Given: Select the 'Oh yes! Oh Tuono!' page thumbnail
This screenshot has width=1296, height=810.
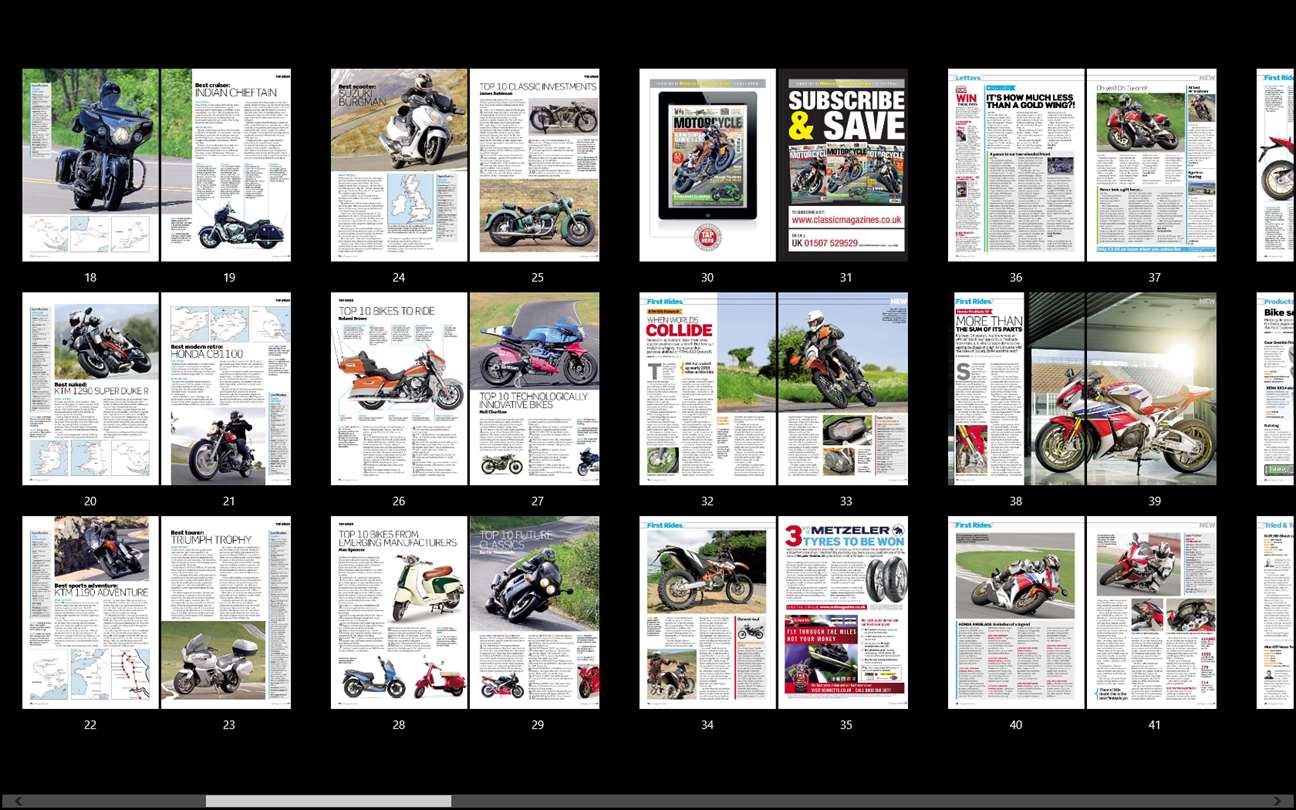Looking at the screenshot, I should [1152, 165].
